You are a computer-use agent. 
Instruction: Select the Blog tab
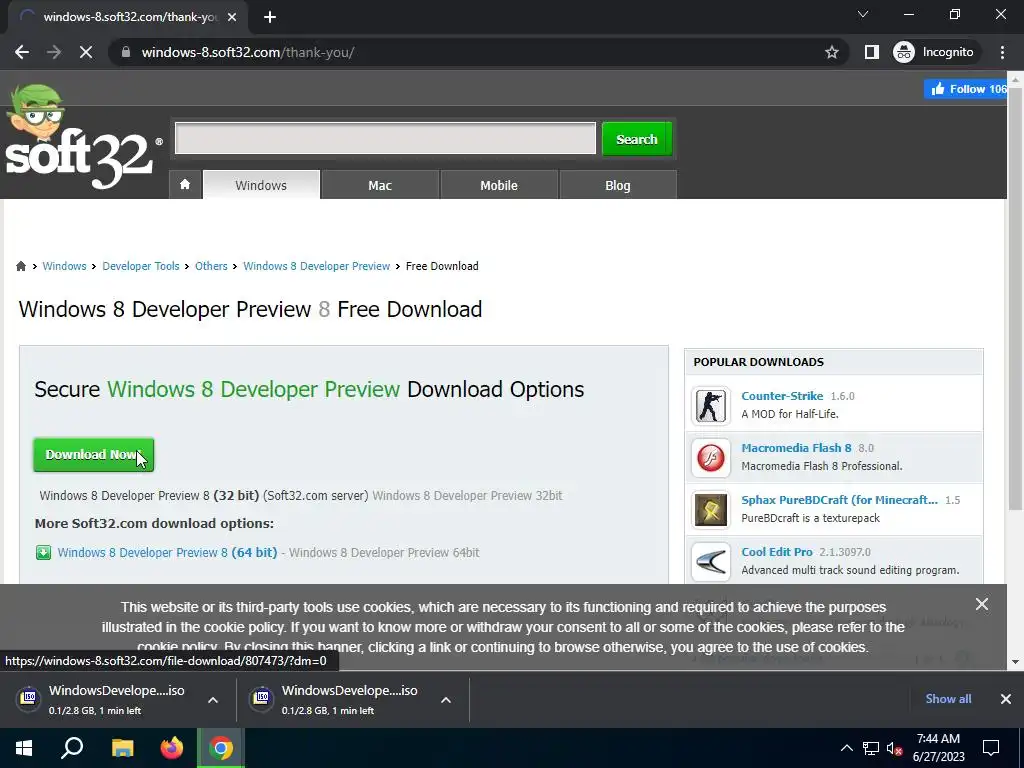pos(618,185)
